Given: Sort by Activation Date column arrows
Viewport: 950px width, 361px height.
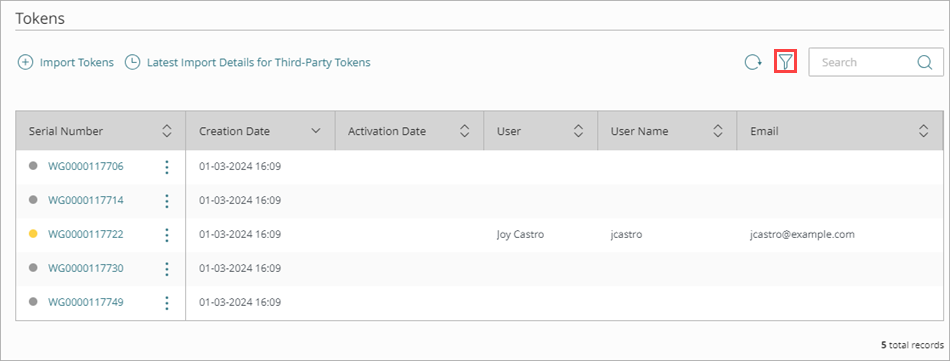Looking at the screenshot, I should (465, 131).
